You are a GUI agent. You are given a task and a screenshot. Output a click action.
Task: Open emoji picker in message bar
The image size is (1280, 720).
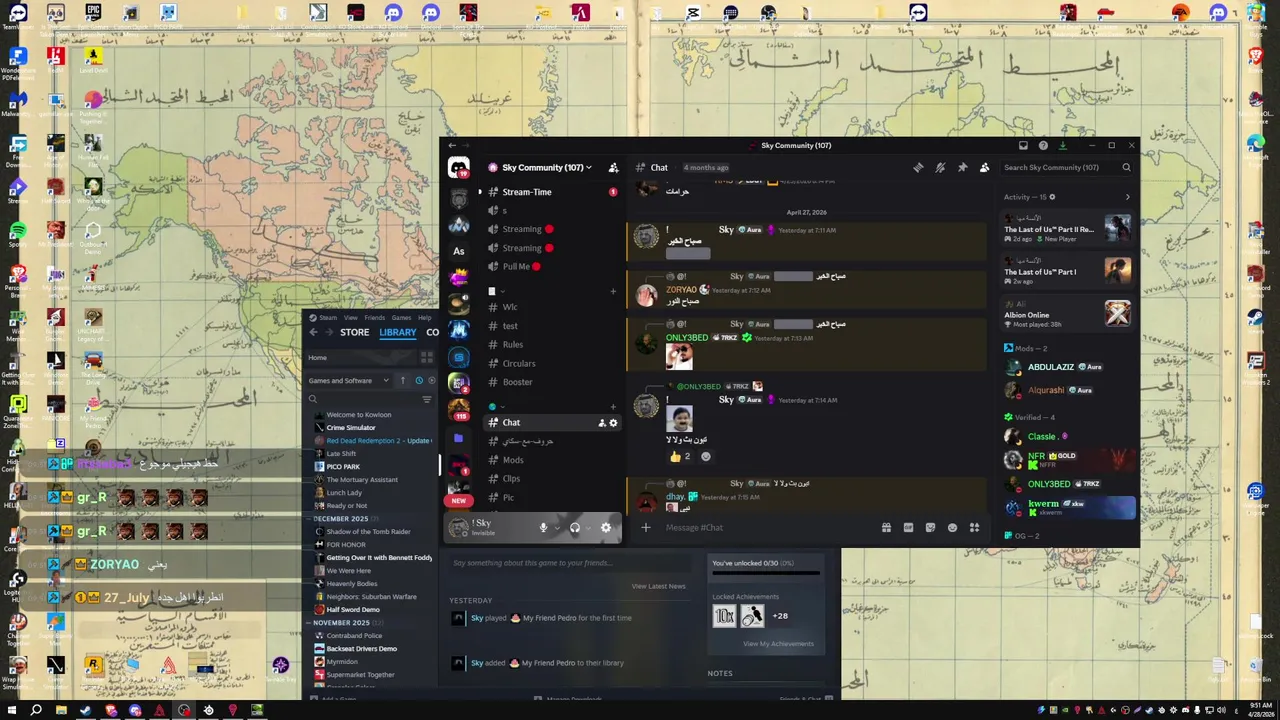point(952,528)
